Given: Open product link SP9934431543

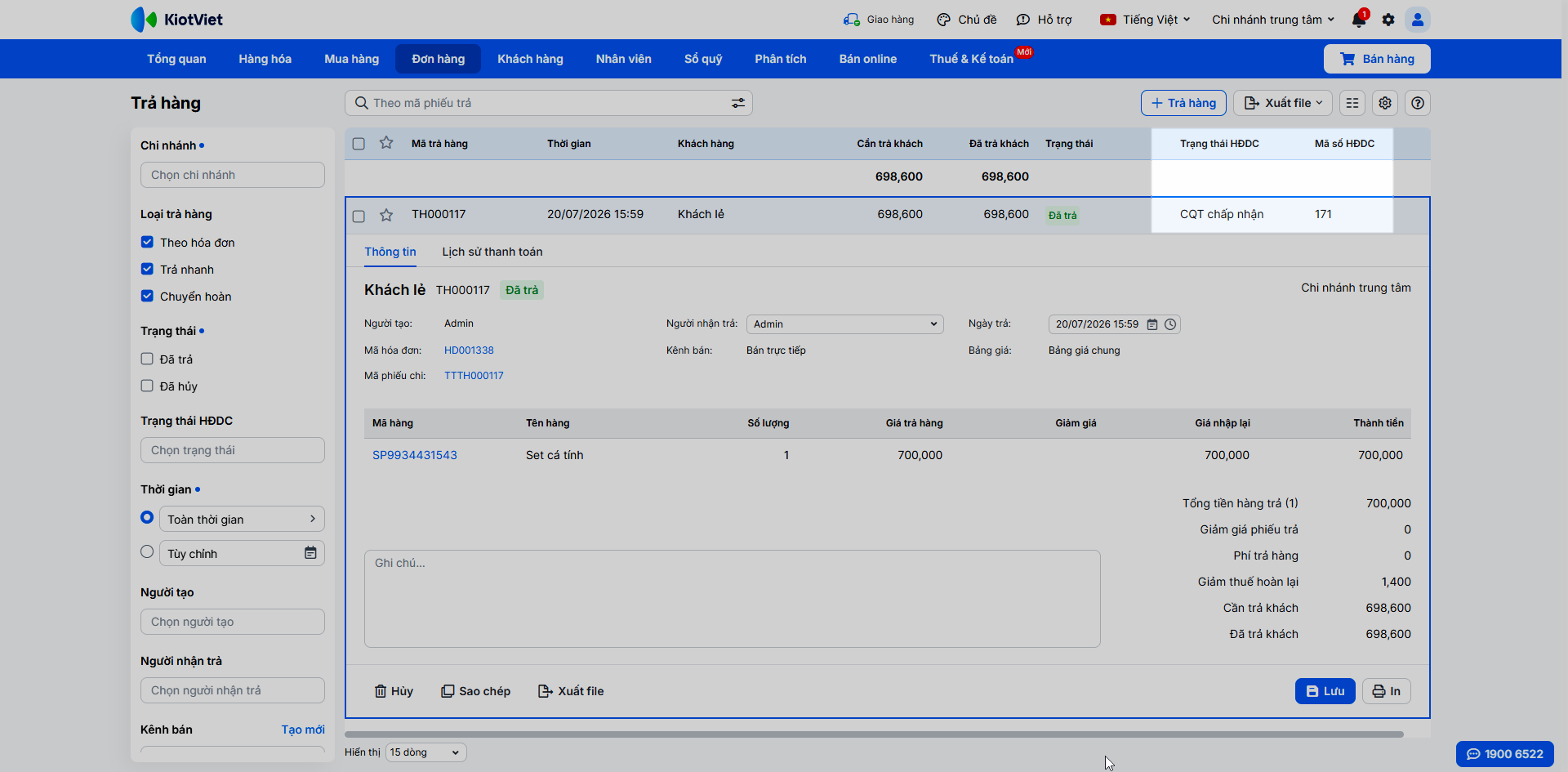Looking at the screenshot, I should [x=415, y=455].
